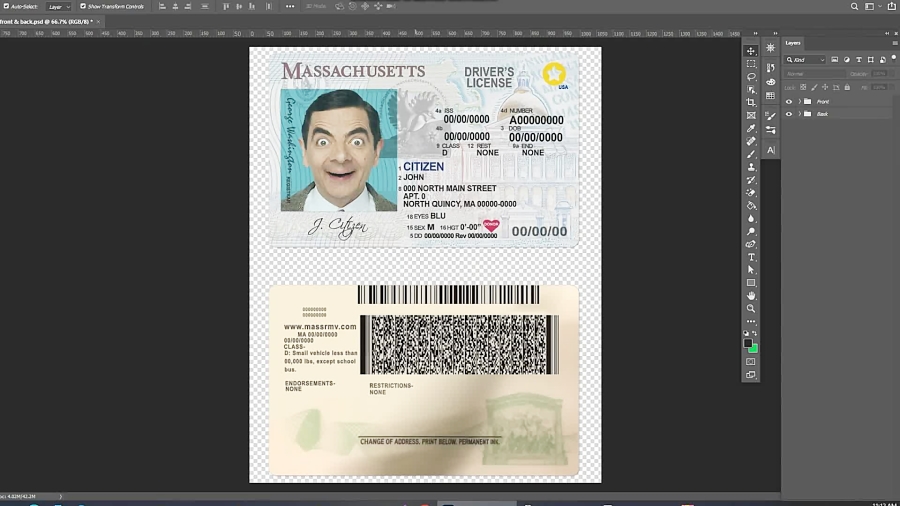The width and height of the screenshot is (900, 506).
Task: Expand the Front layer group
Action: (800, 102)
